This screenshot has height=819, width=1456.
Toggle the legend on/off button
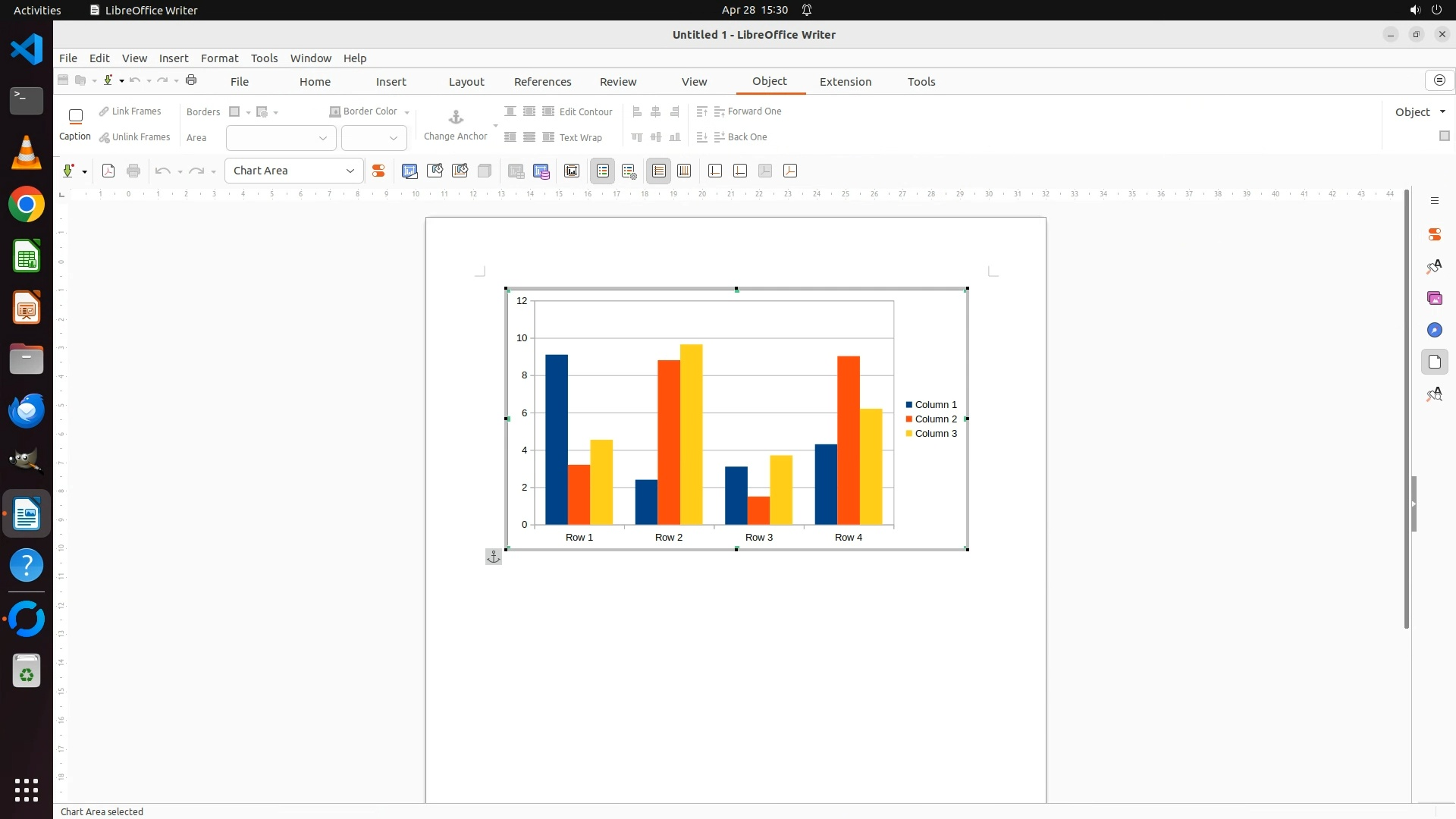pos(602,171)
